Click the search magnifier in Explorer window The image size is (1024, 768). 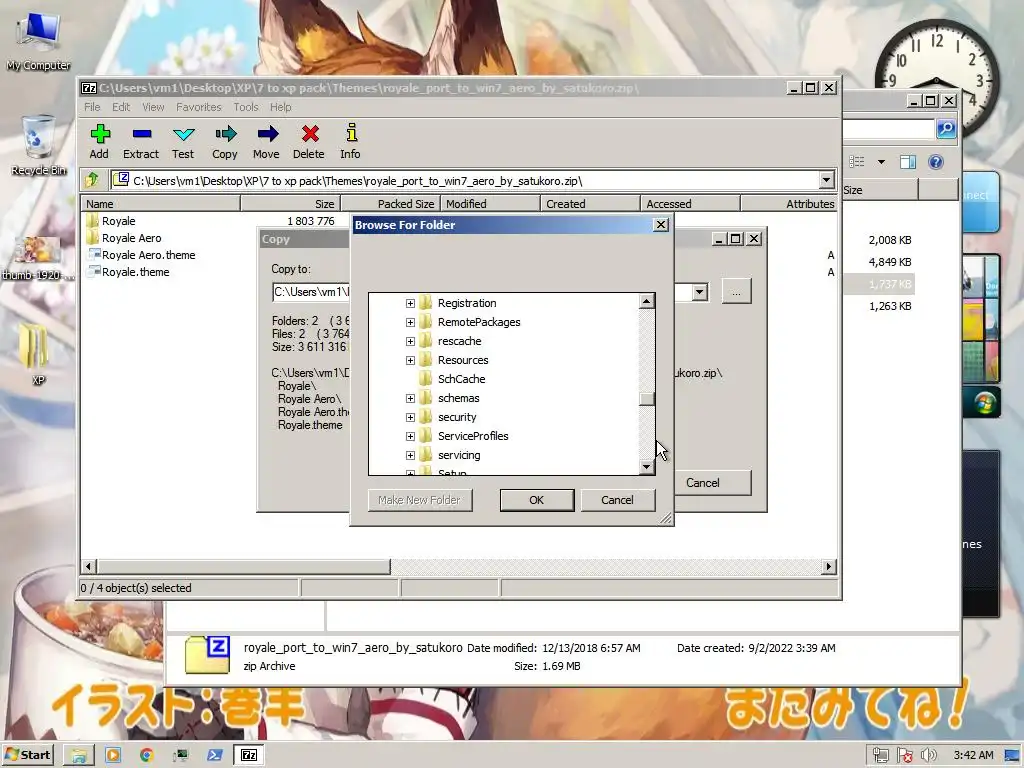[x=946, y=129]
